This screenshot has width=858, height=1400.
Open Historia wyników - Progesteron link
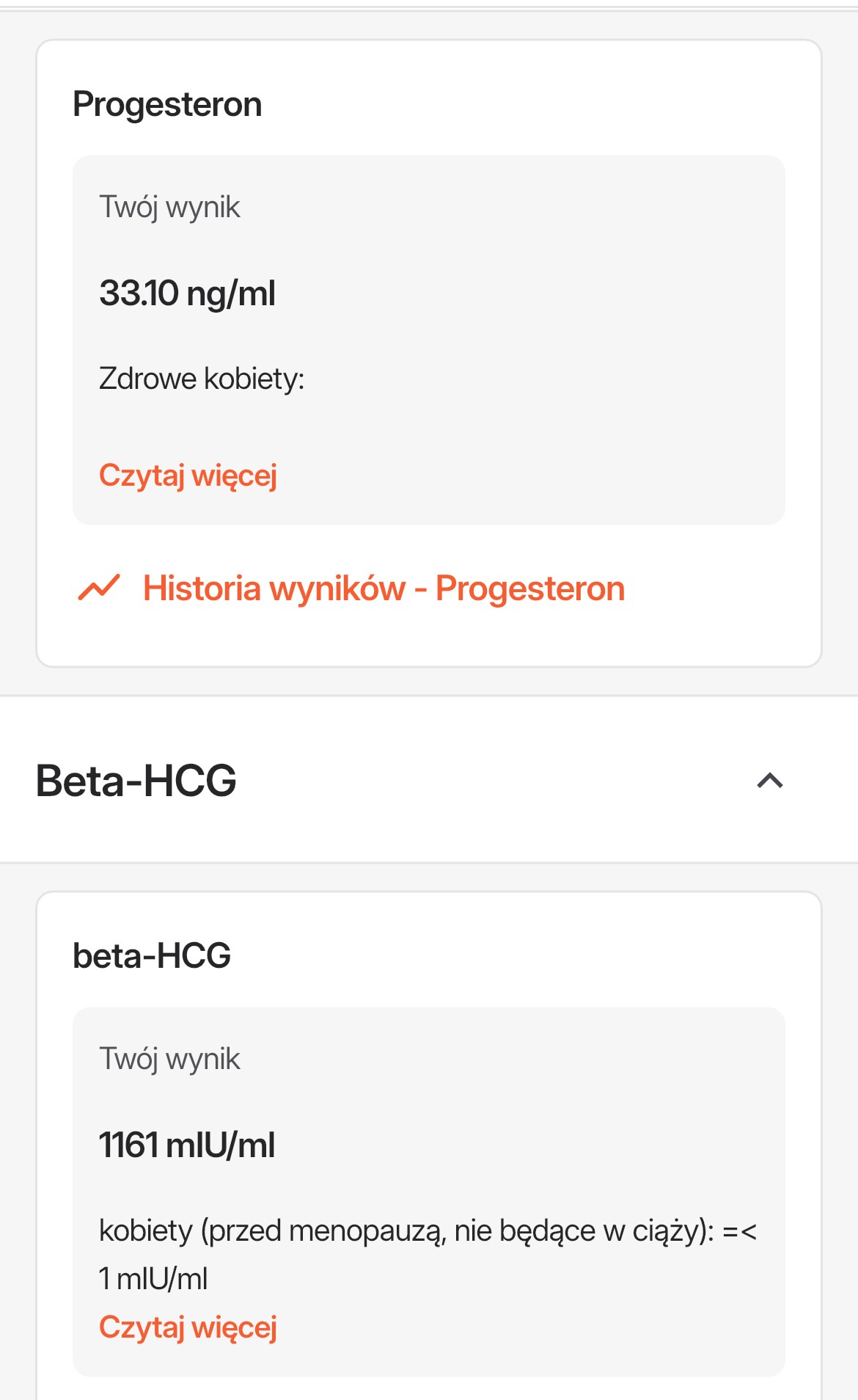383,588
